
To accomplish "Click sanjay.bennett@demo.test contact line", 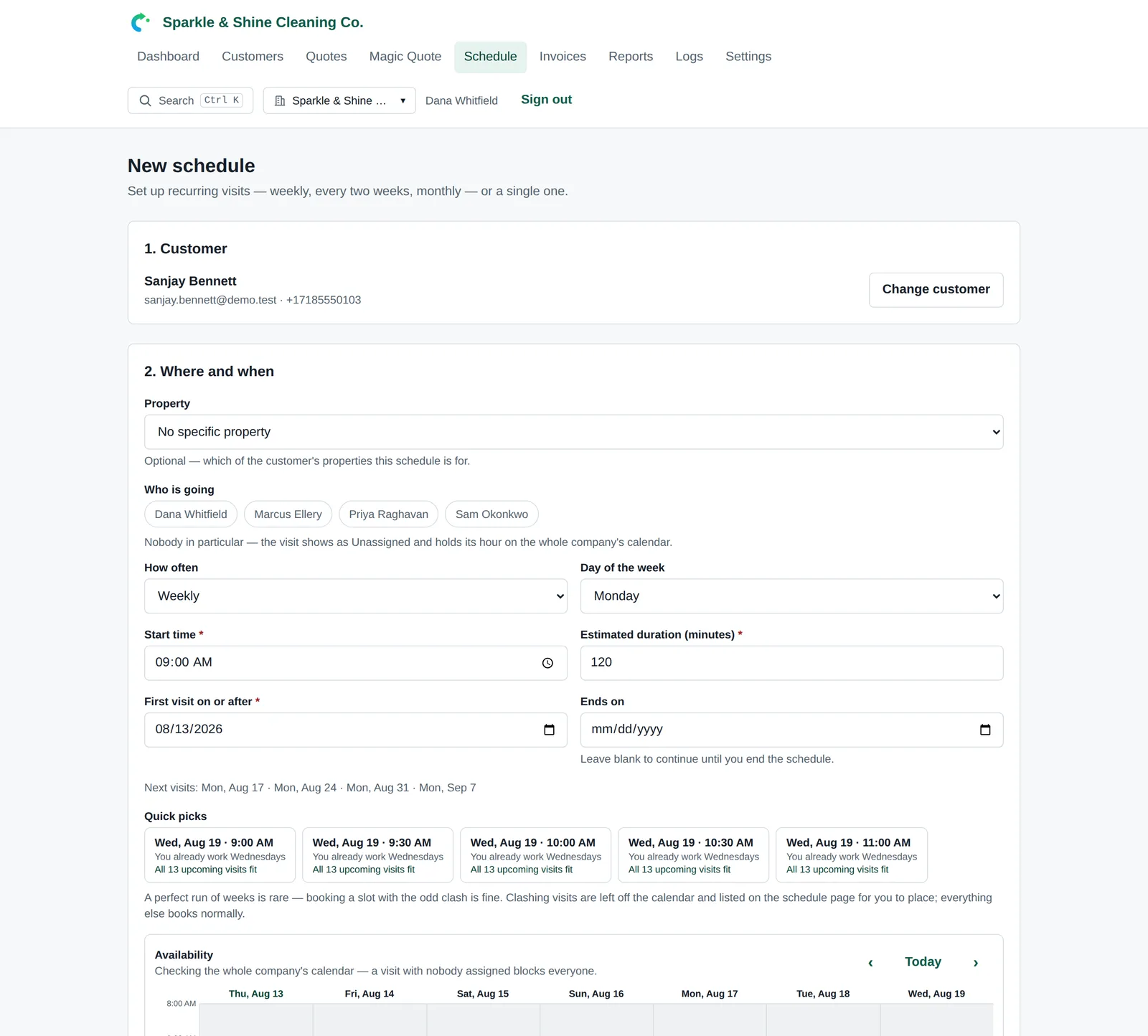I will click(253, 300).
